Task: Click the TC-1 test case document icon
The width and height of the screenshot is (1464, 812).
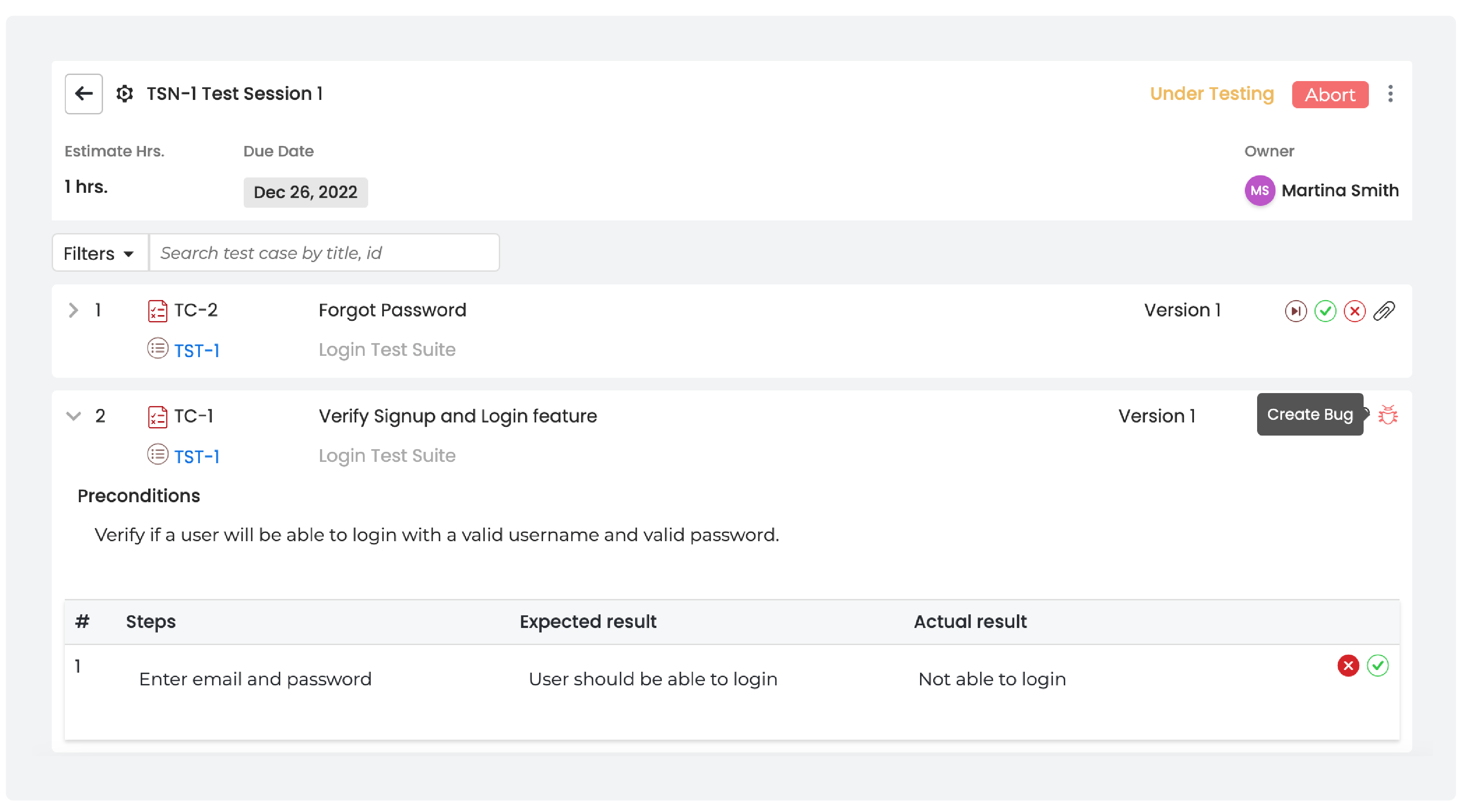Action: [x=157, y=416]
